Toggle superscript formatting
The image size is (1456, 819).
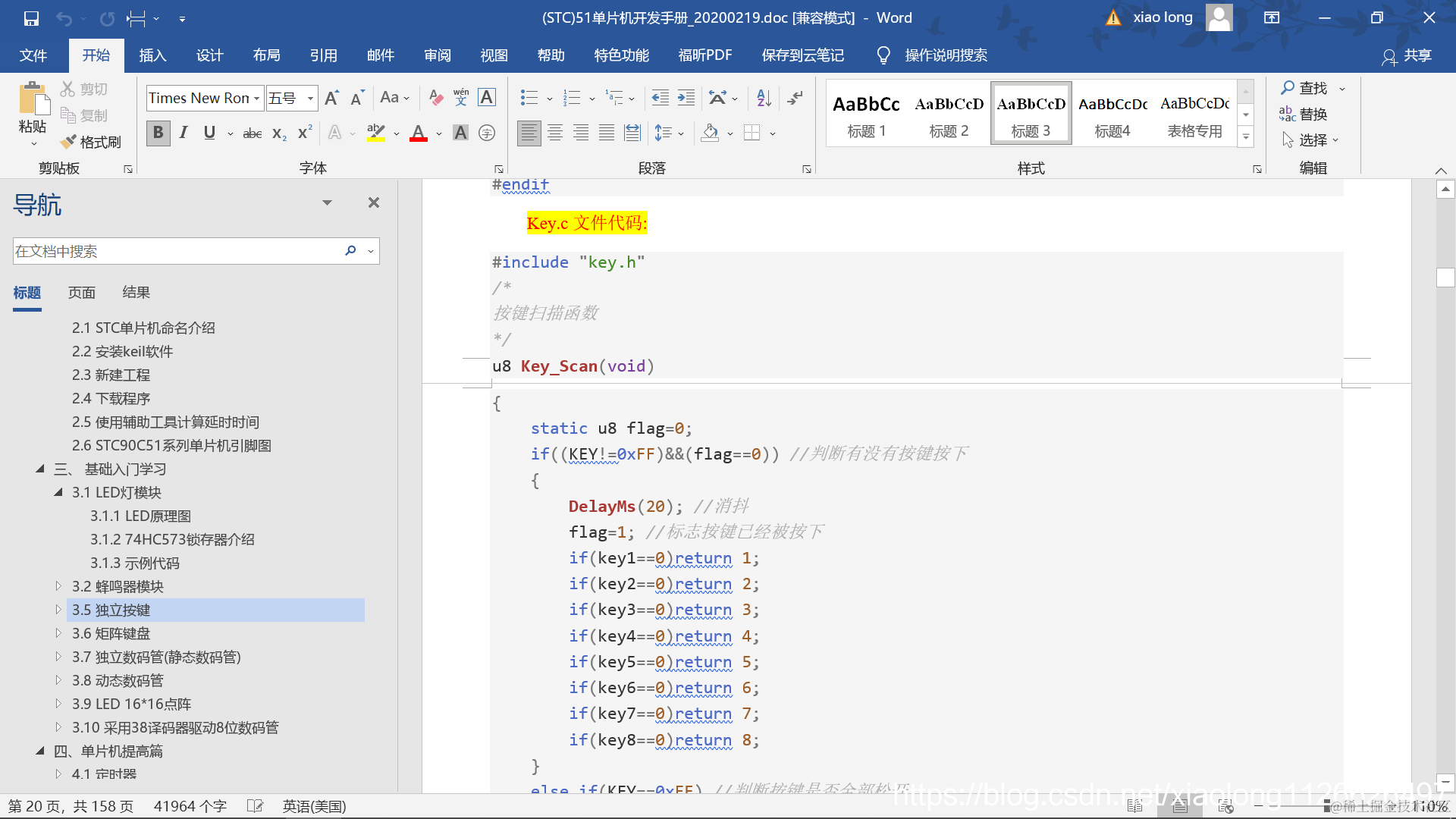(x=305, y=133)
